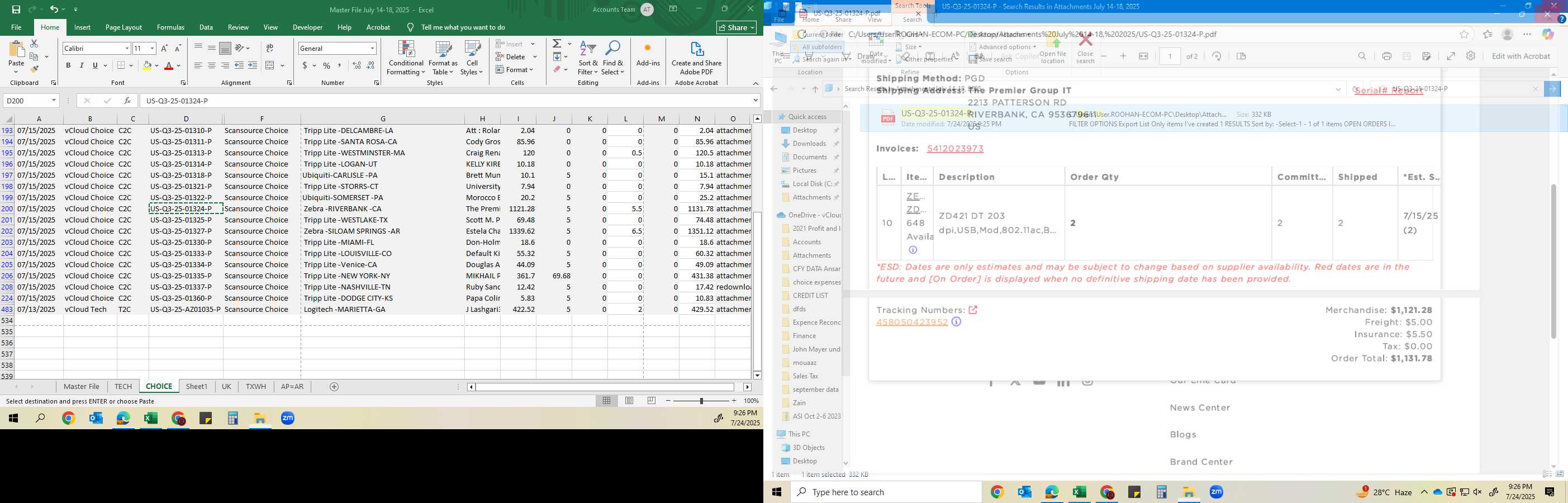Click the Share button in Excel
The image size is (1568, 503).
(737, 27)
